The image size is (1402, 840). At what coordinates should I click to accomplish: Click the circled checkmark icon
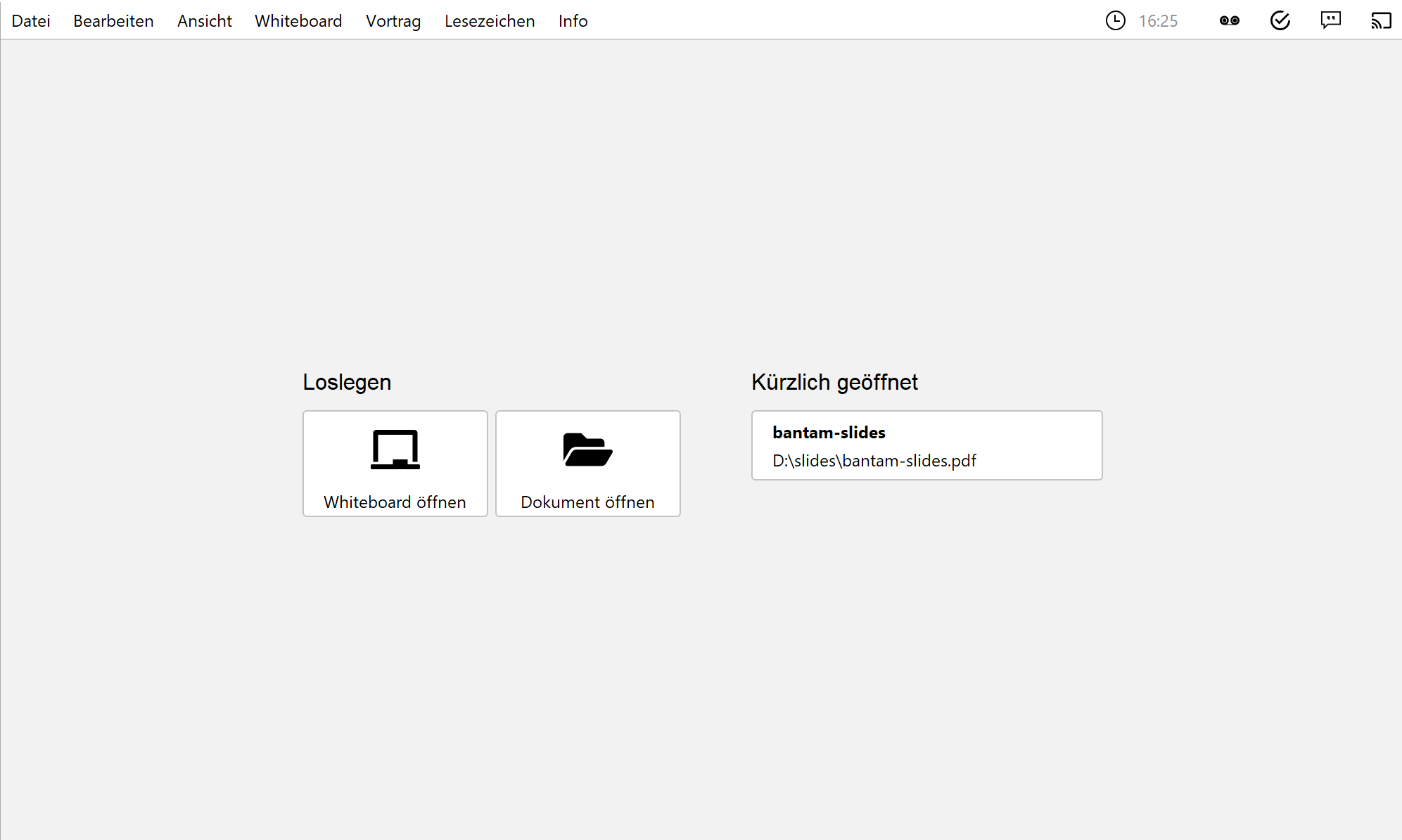point(1280,20)
